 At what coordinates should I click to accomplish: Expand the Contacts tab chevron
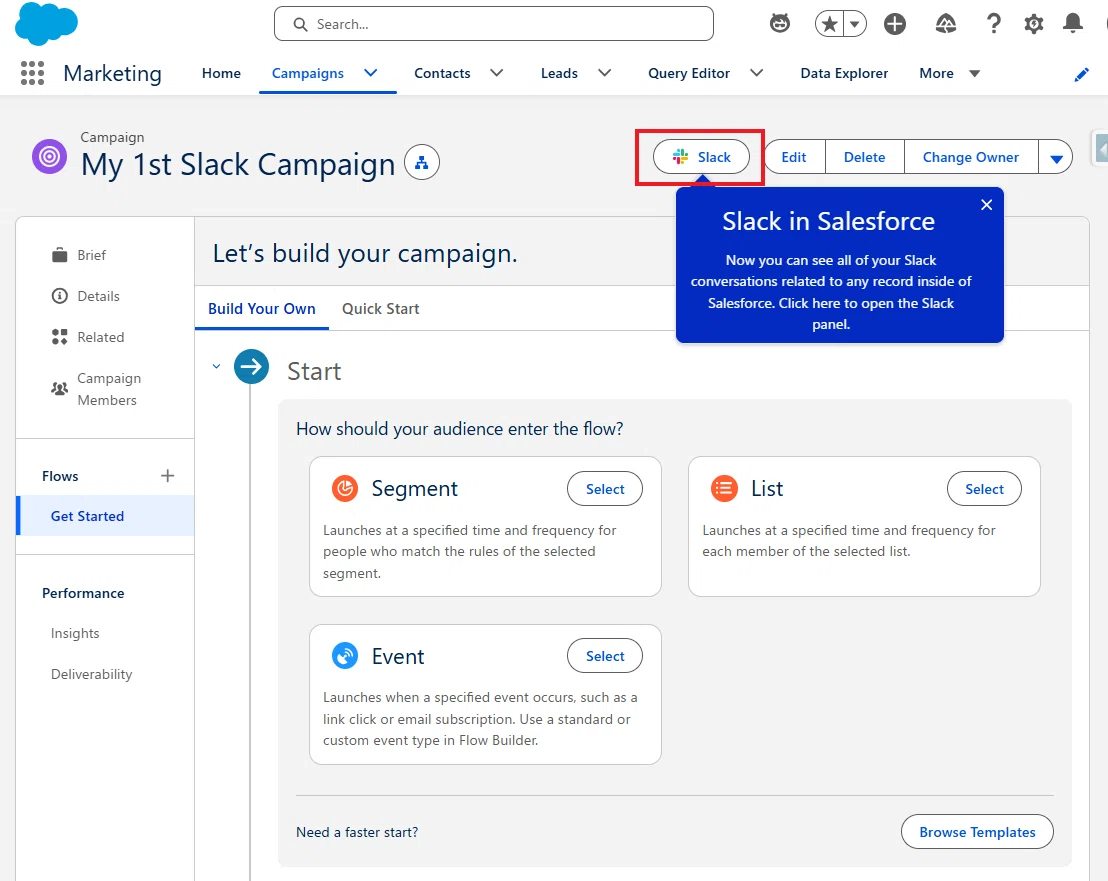point(497,73)
